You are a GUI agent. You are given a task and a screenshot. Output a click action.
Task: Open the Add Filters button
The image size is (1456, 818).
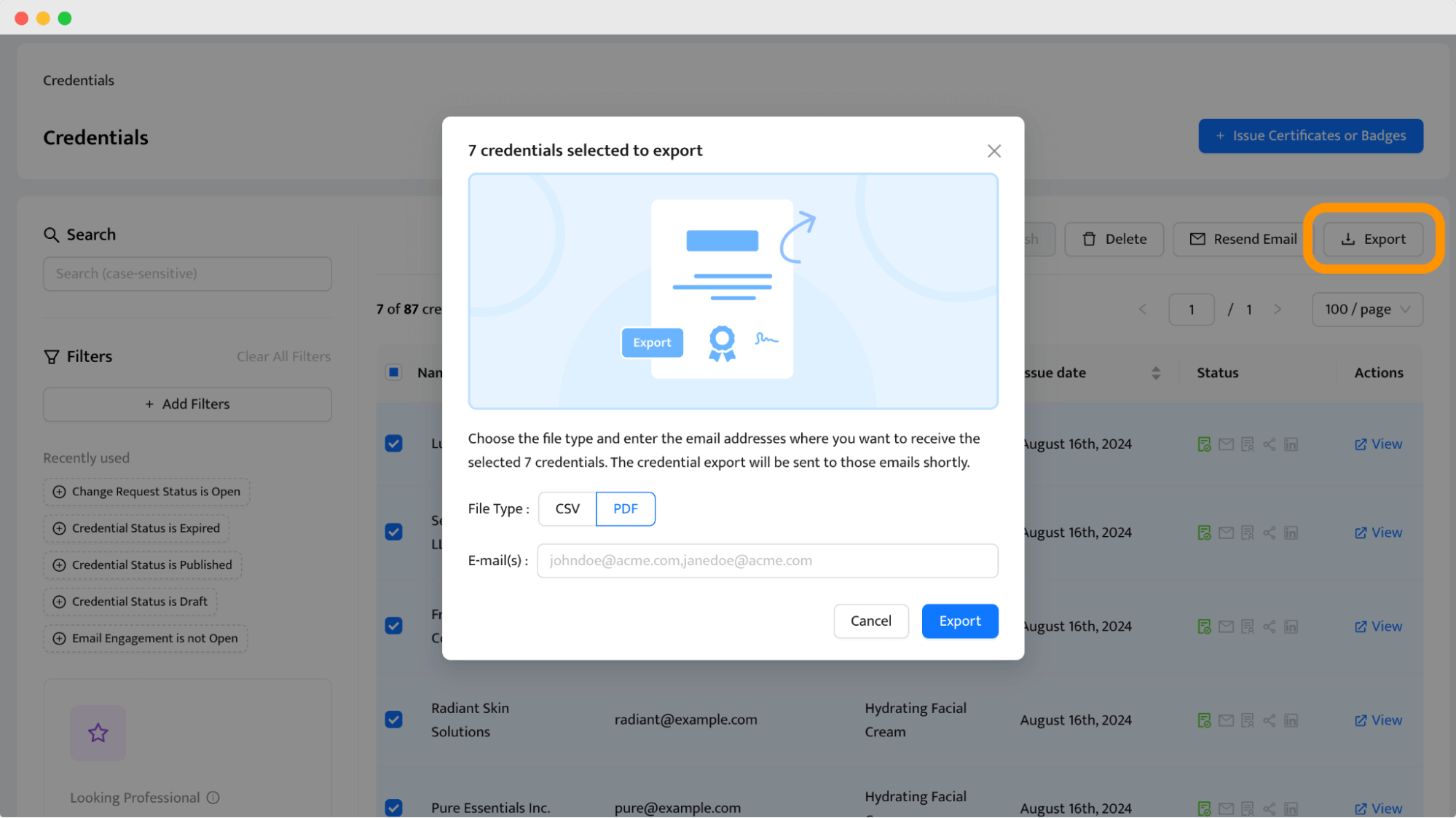coord(187,404)
